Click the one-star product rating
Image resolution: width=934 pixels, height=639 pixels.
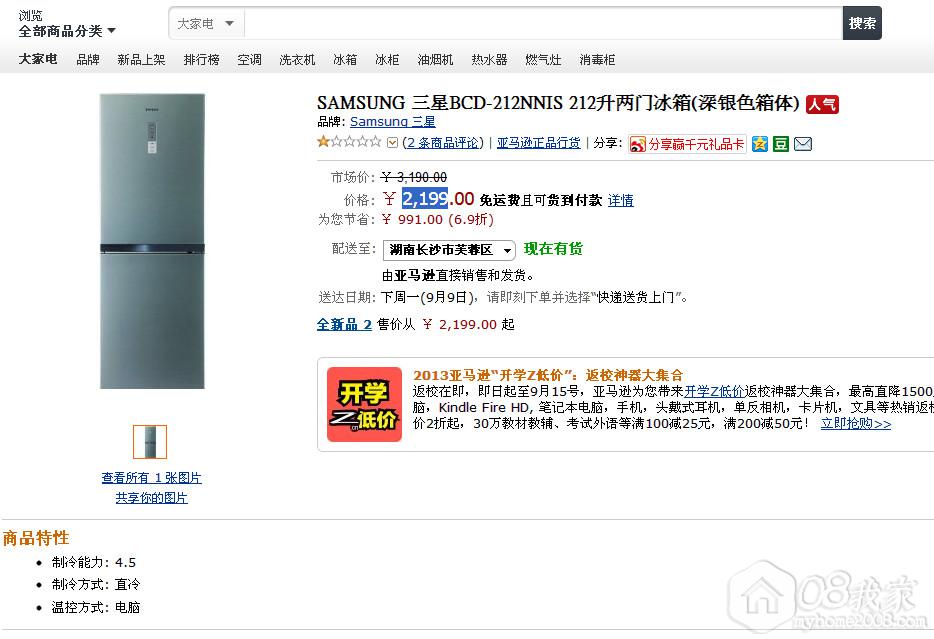pyautogui.click(x=349, y=141)
